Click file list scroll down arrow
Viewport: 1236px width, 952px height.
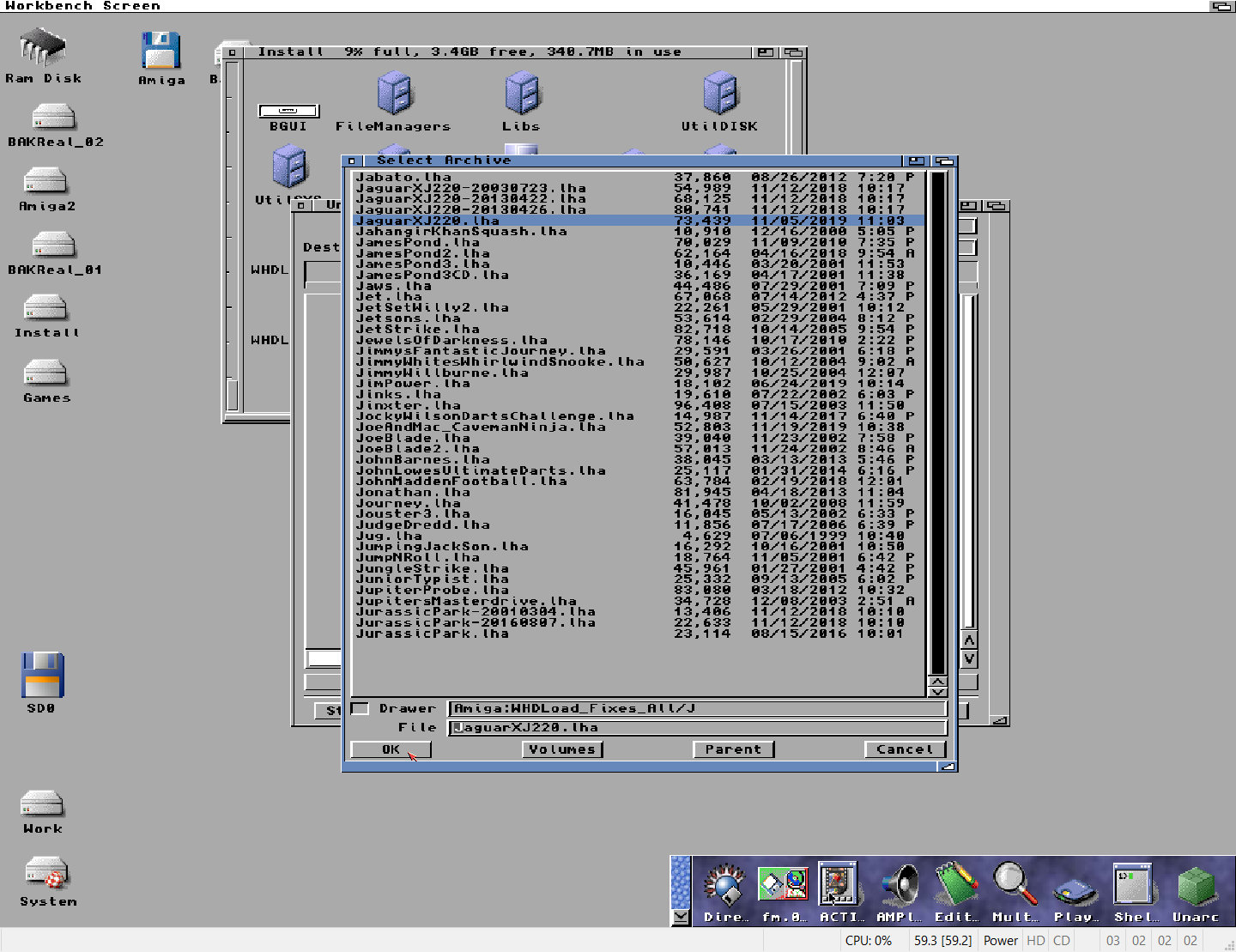937,692
